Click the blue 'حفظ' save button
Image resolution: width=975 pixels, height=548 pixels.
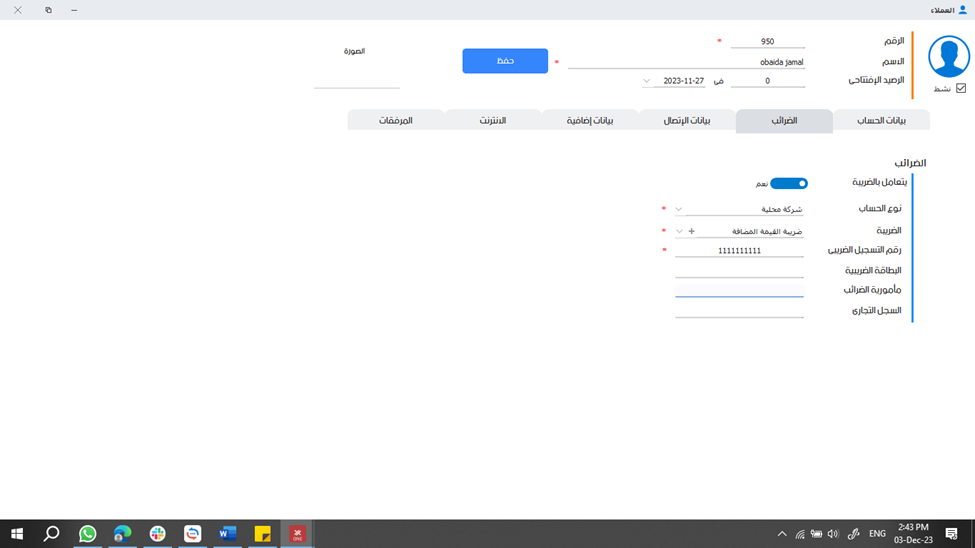coord(505,61)
